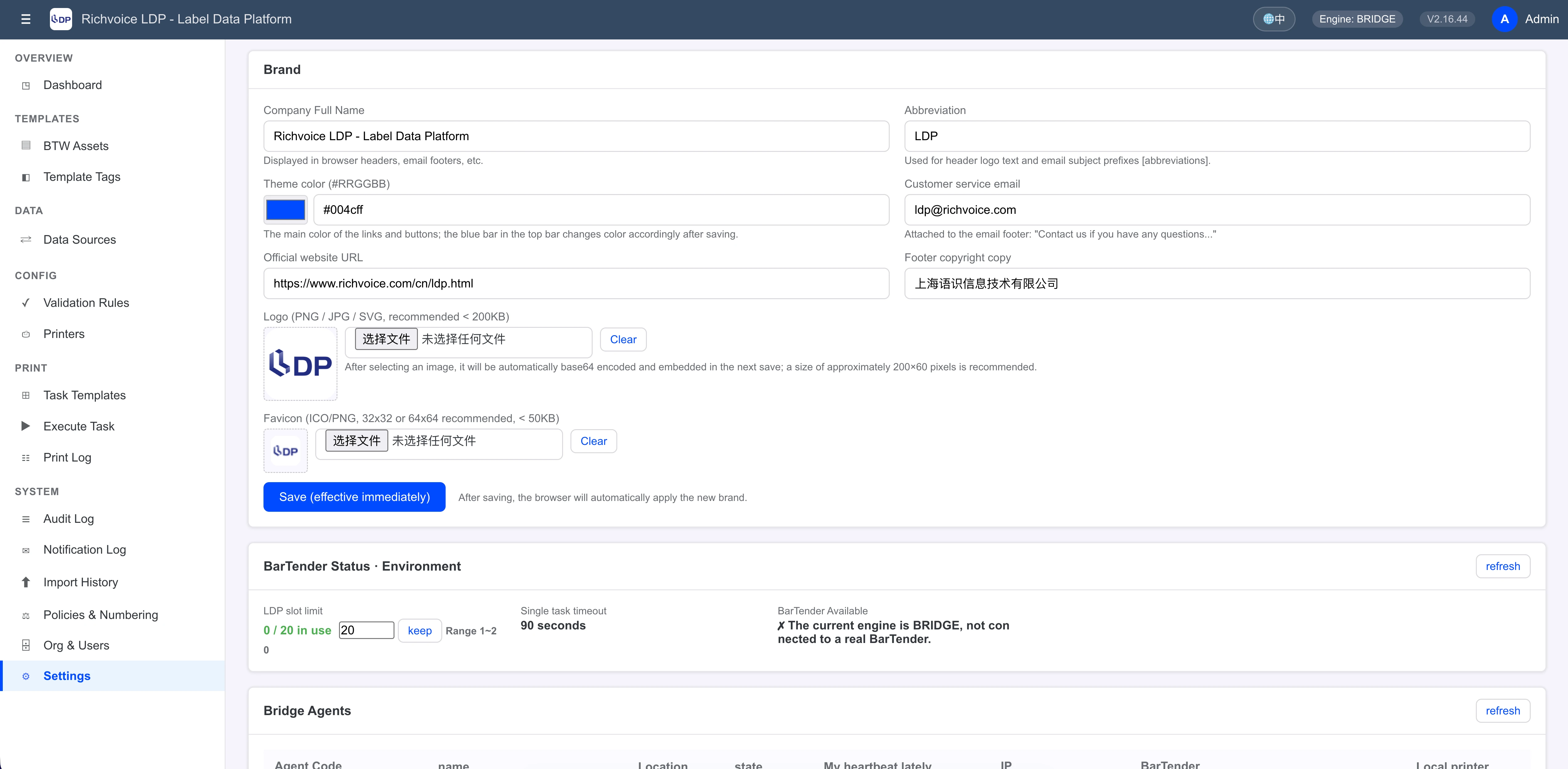Toggle the hamburger sidebar menu

[x=26, y=19]
